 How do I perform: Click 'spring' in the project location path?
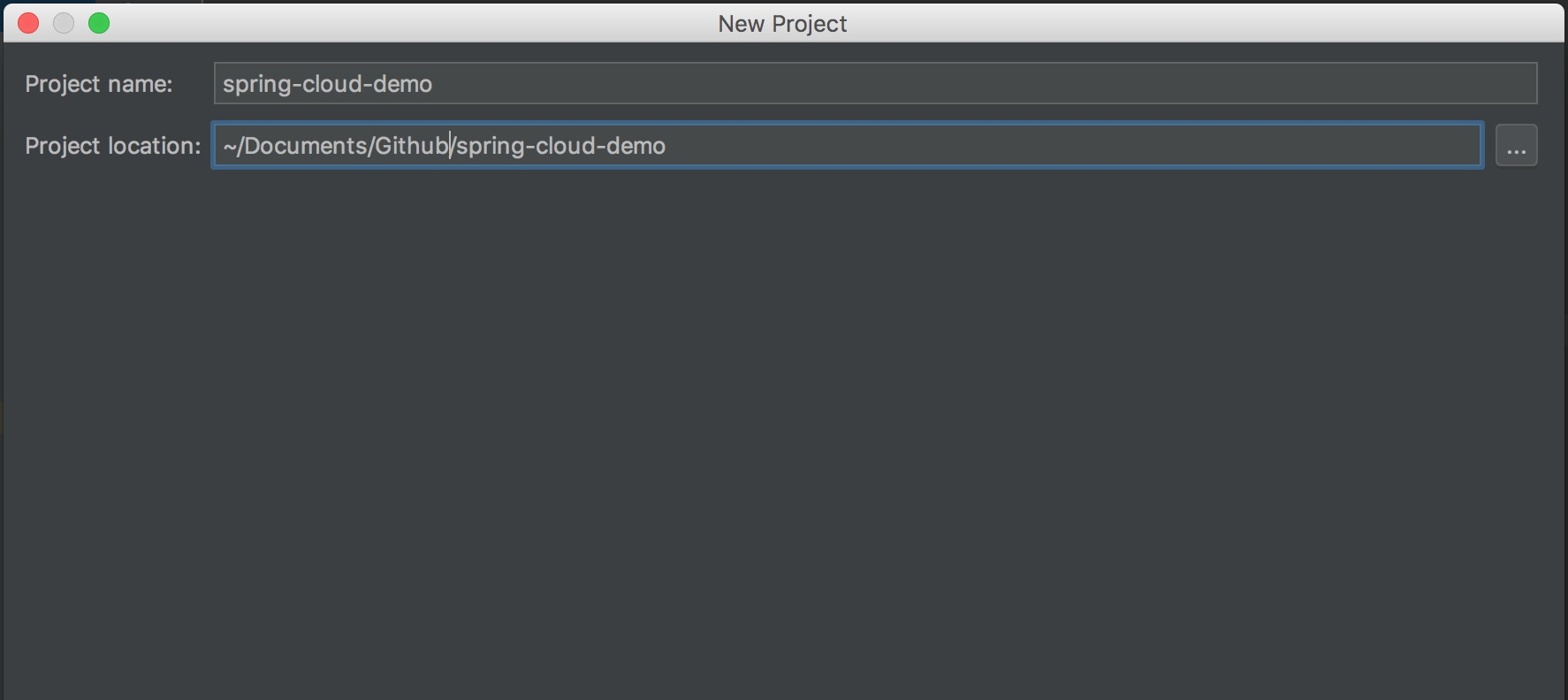coord(490,146)
